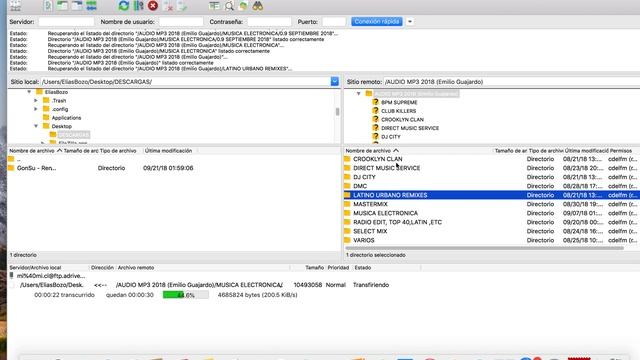Screen dimensions: 640x360
Task: Select the GonSu - Ren... local folder
Action: [36, 168]
